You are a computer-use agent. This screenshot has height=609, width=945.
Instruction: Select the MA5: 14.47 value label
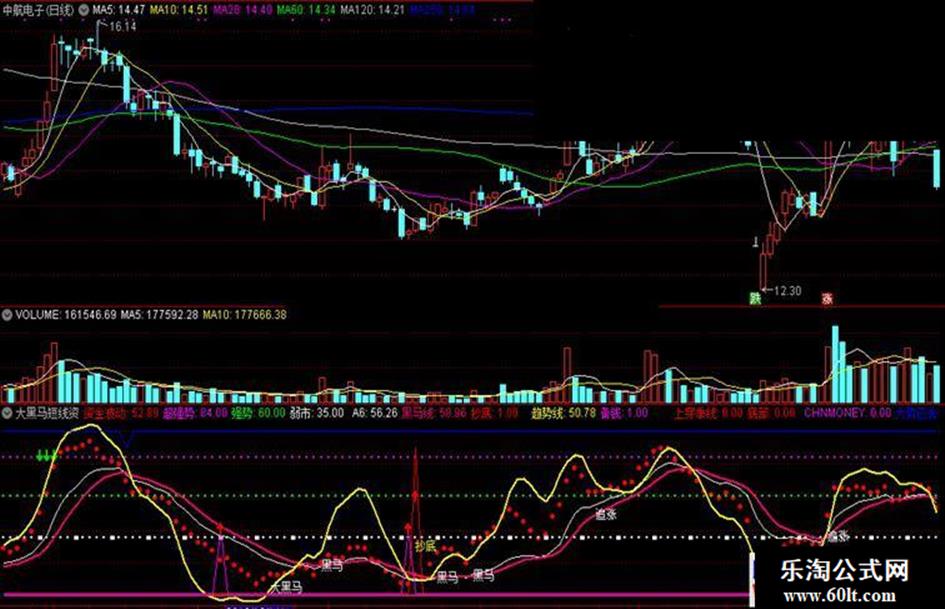(x=118, y=10)
